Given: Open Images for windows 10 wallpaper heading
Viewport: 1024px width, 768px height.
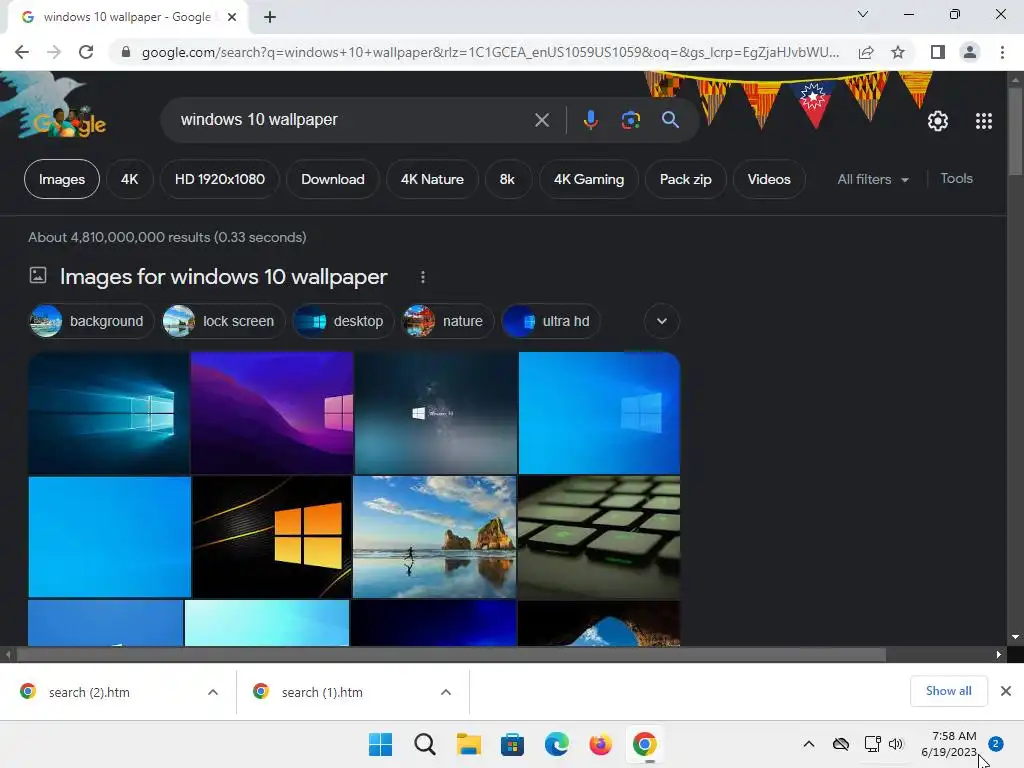Looking at the screenshot, I should tap(223, 277).
